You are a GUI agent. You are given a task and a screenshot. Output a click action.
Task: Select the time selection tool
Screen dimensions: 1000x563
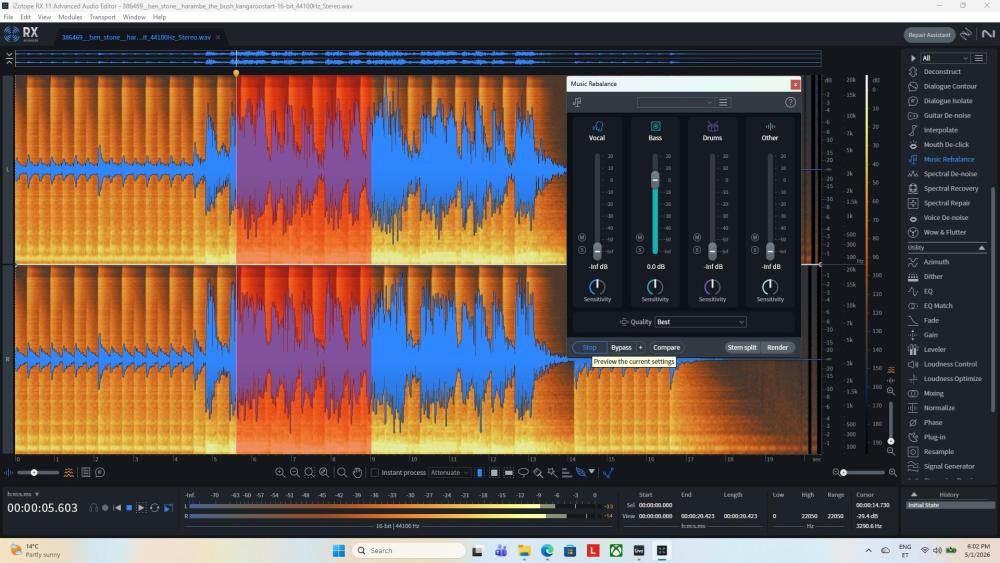(x=480, y=472)
